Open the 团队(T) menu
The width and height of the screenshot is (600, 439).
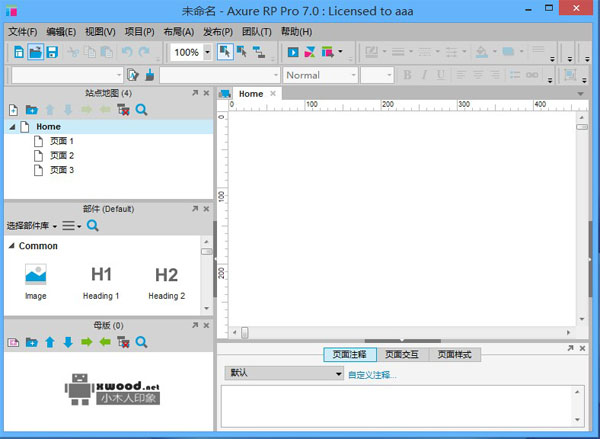pos(256,32)
